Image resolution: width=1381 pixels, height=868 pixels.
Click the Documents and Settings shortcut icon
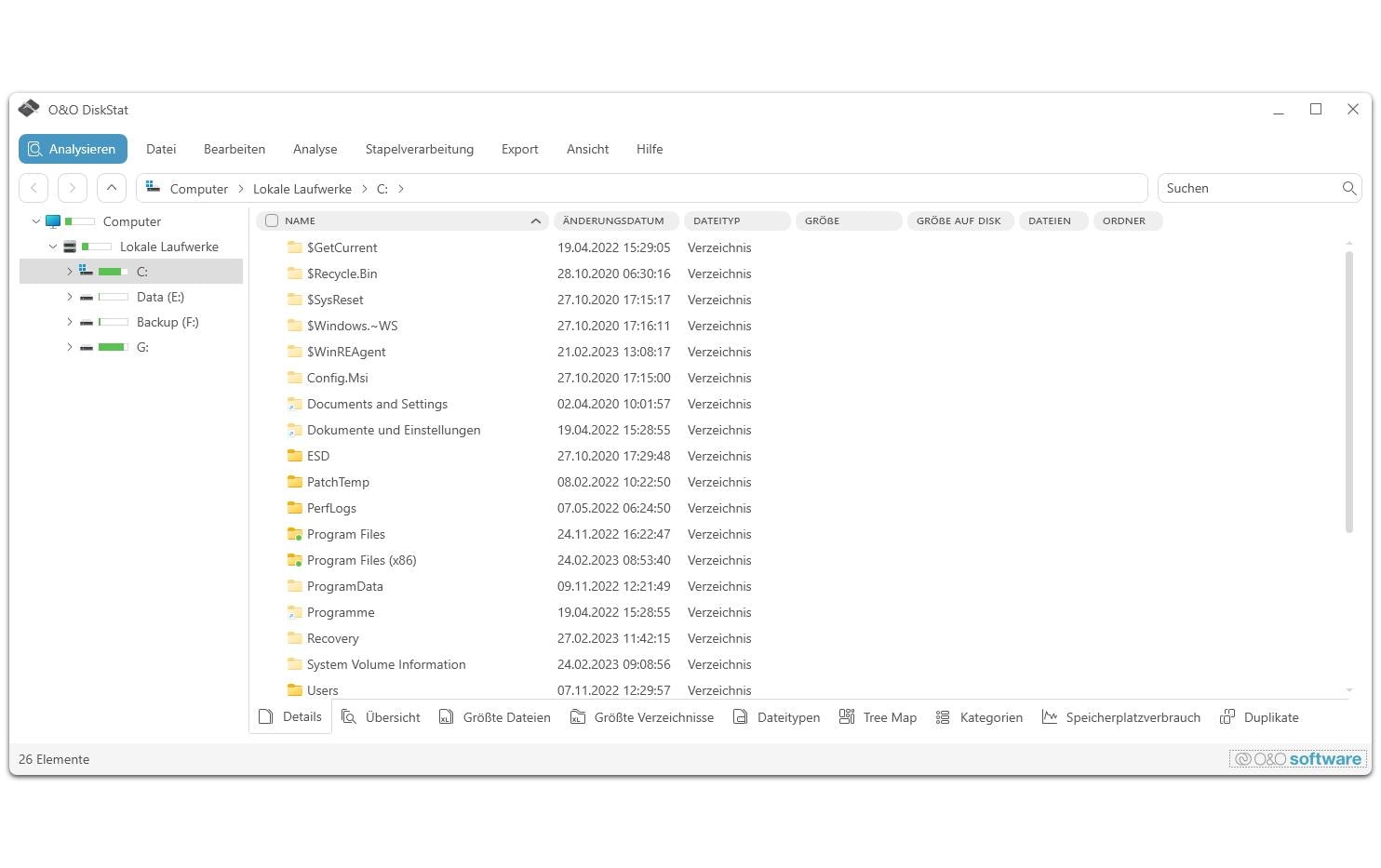click(x=295, y=404)
